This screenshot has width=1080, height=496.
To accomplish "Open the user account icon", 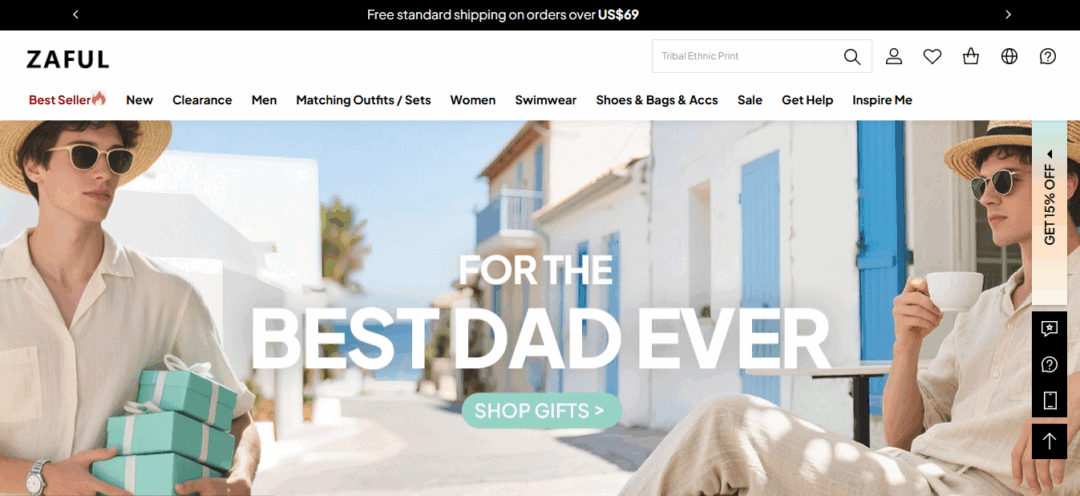I will pos(894,56).
